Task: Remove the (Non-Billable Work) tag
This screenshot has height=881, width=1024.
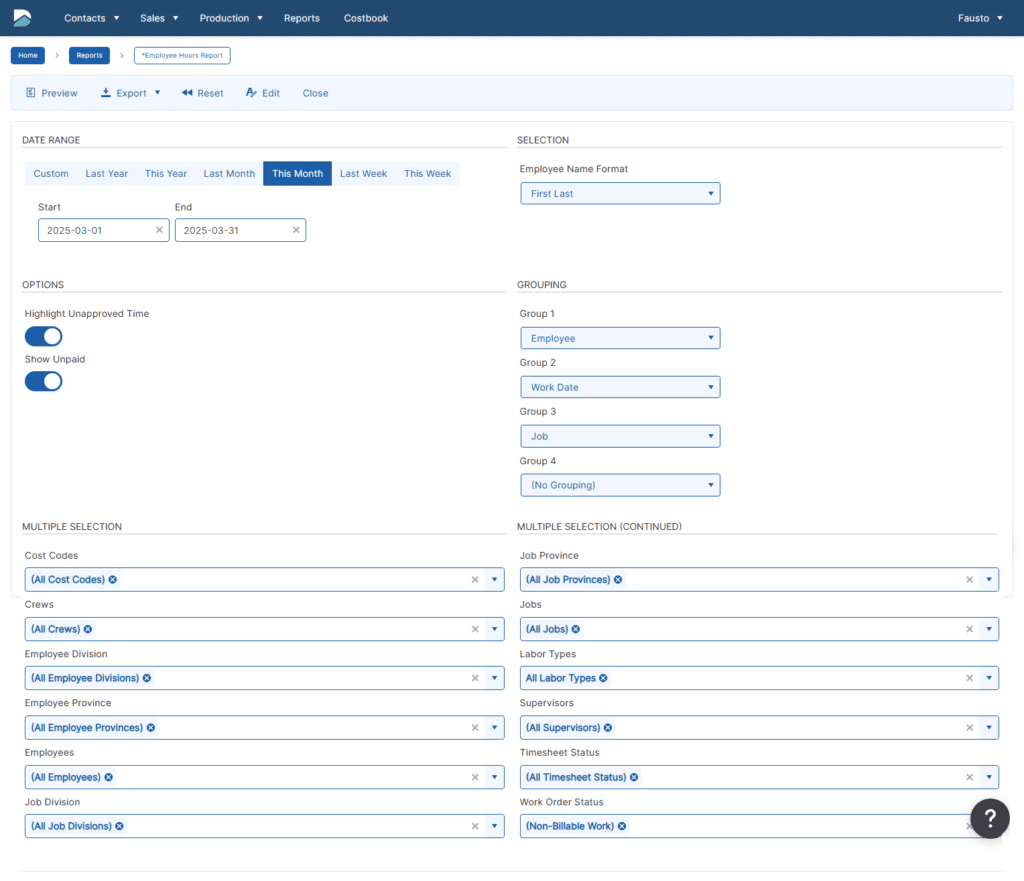Action: (x=622, y=826)
